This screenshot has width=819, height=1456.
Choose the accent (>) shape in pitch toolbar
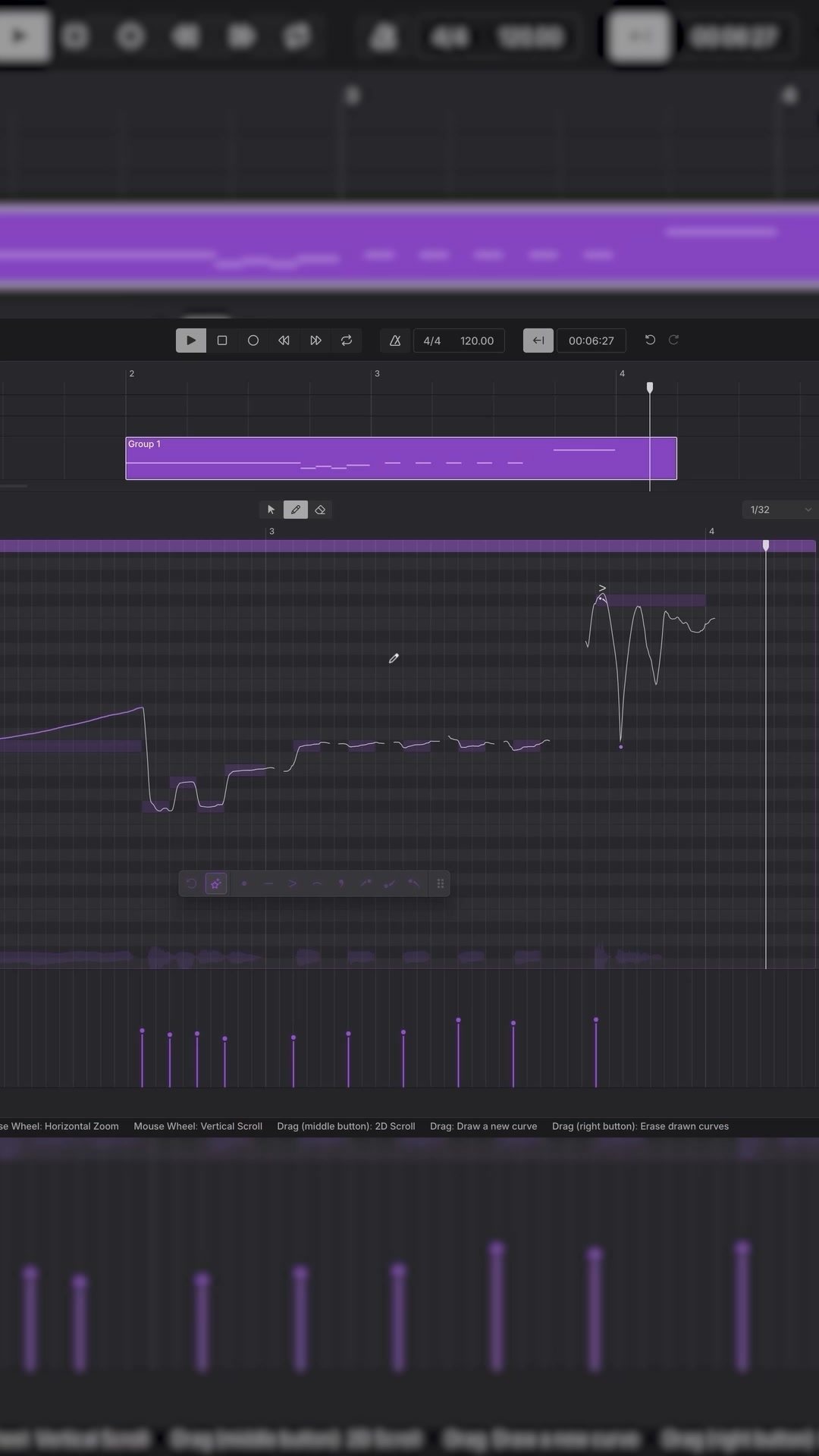(x=292, y=883)
